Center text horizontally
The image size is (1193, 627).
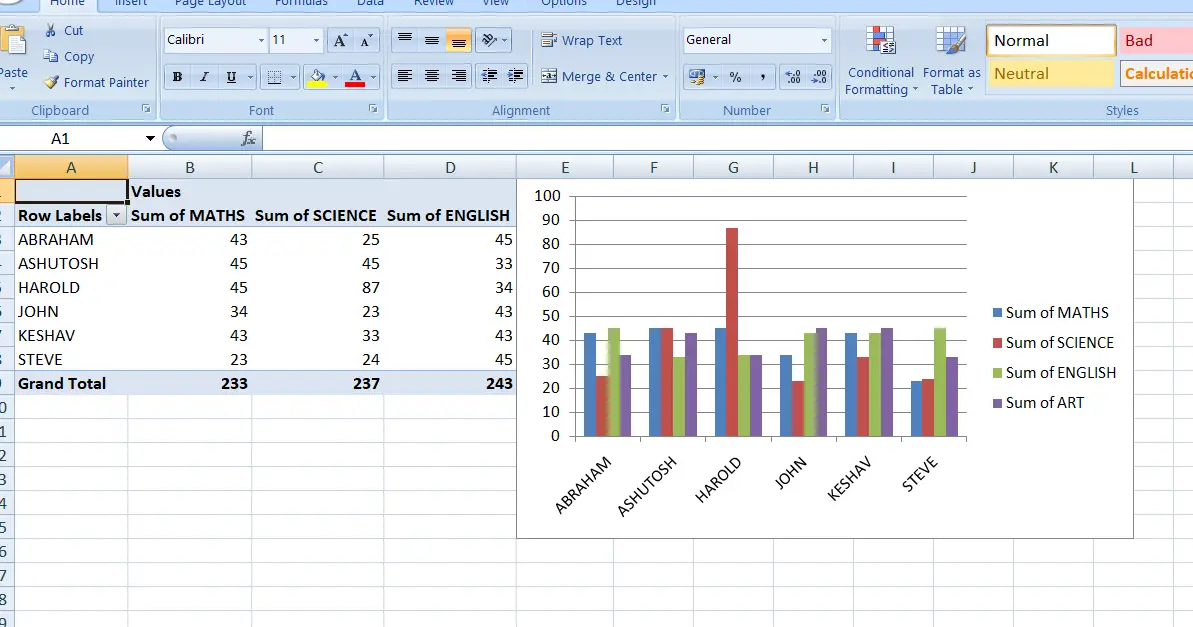click(431, 76)
